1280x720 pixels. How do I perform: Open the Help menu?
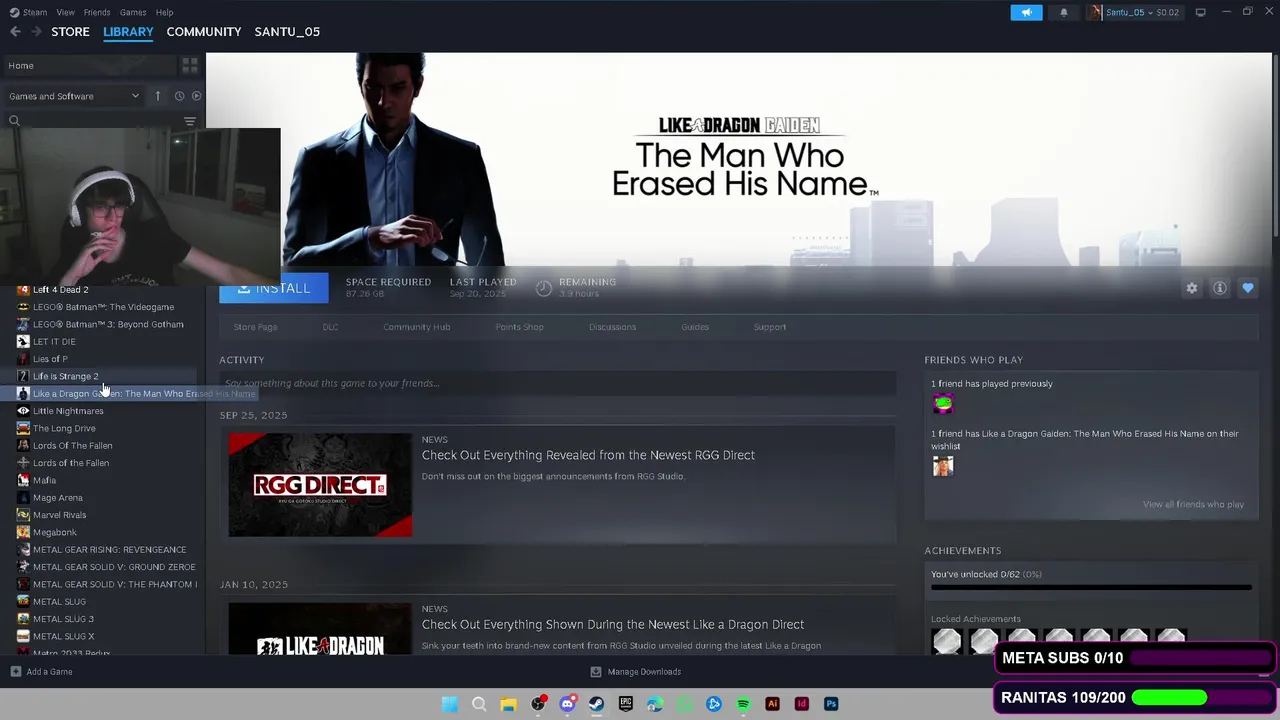(164, 12)
